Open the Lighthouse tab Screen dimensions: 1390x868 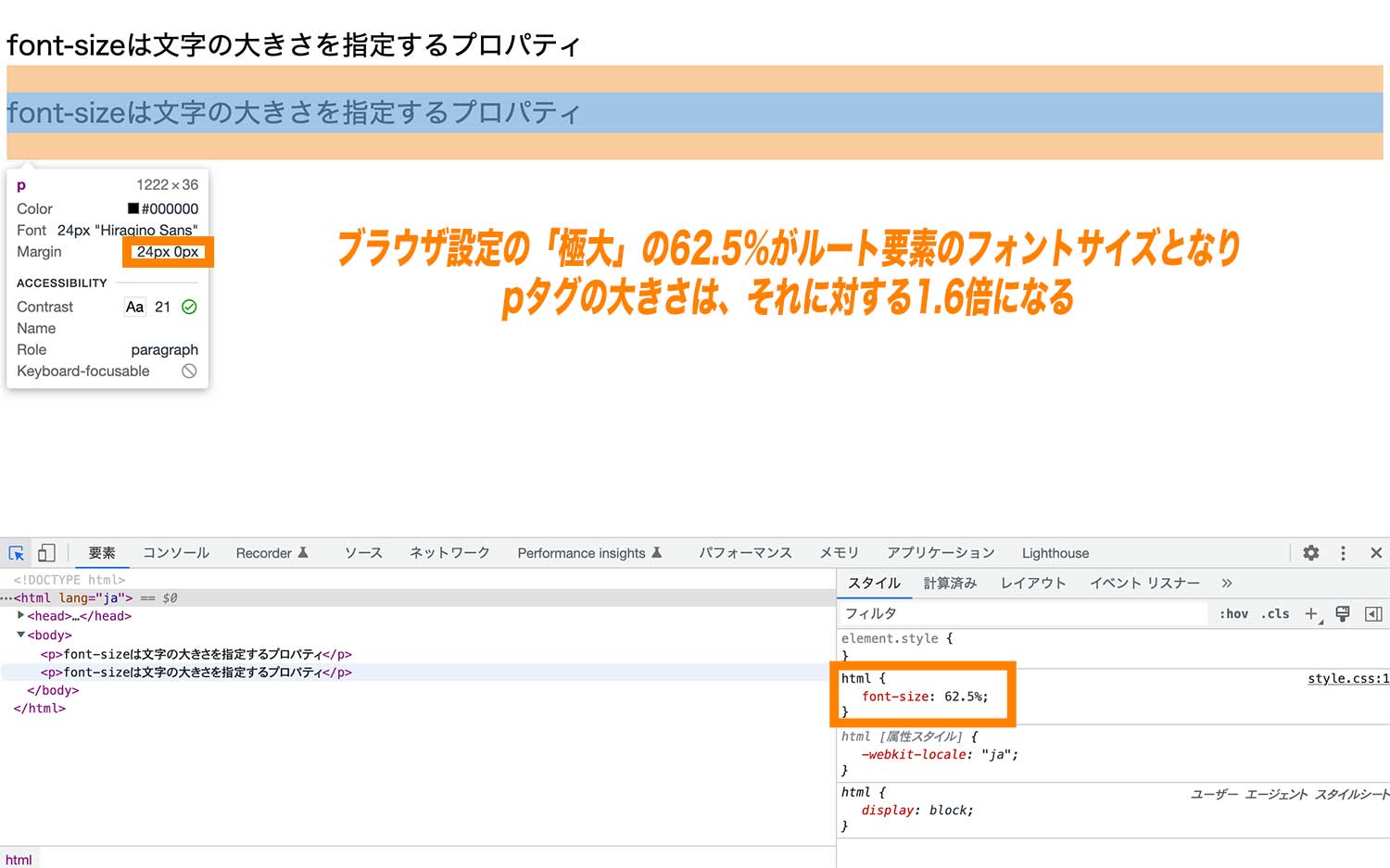[x=1055, y=553]
